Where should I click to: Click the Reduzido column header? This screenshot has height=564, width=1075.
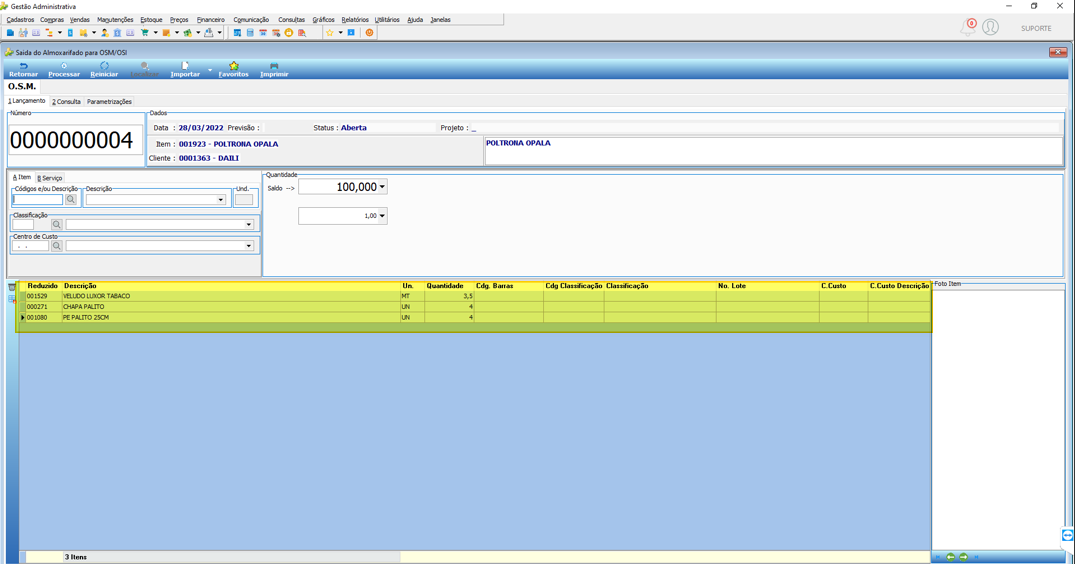43,286
